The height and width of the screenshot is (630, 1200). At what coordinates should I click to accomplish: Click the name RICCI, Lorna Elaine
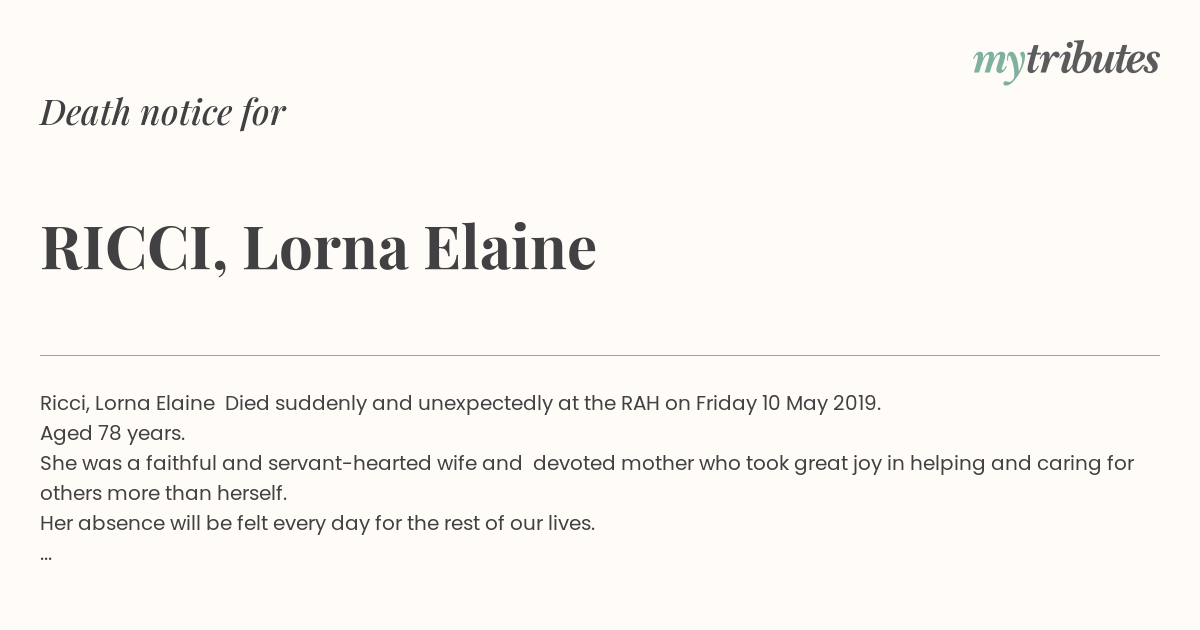tap(318, 247)
